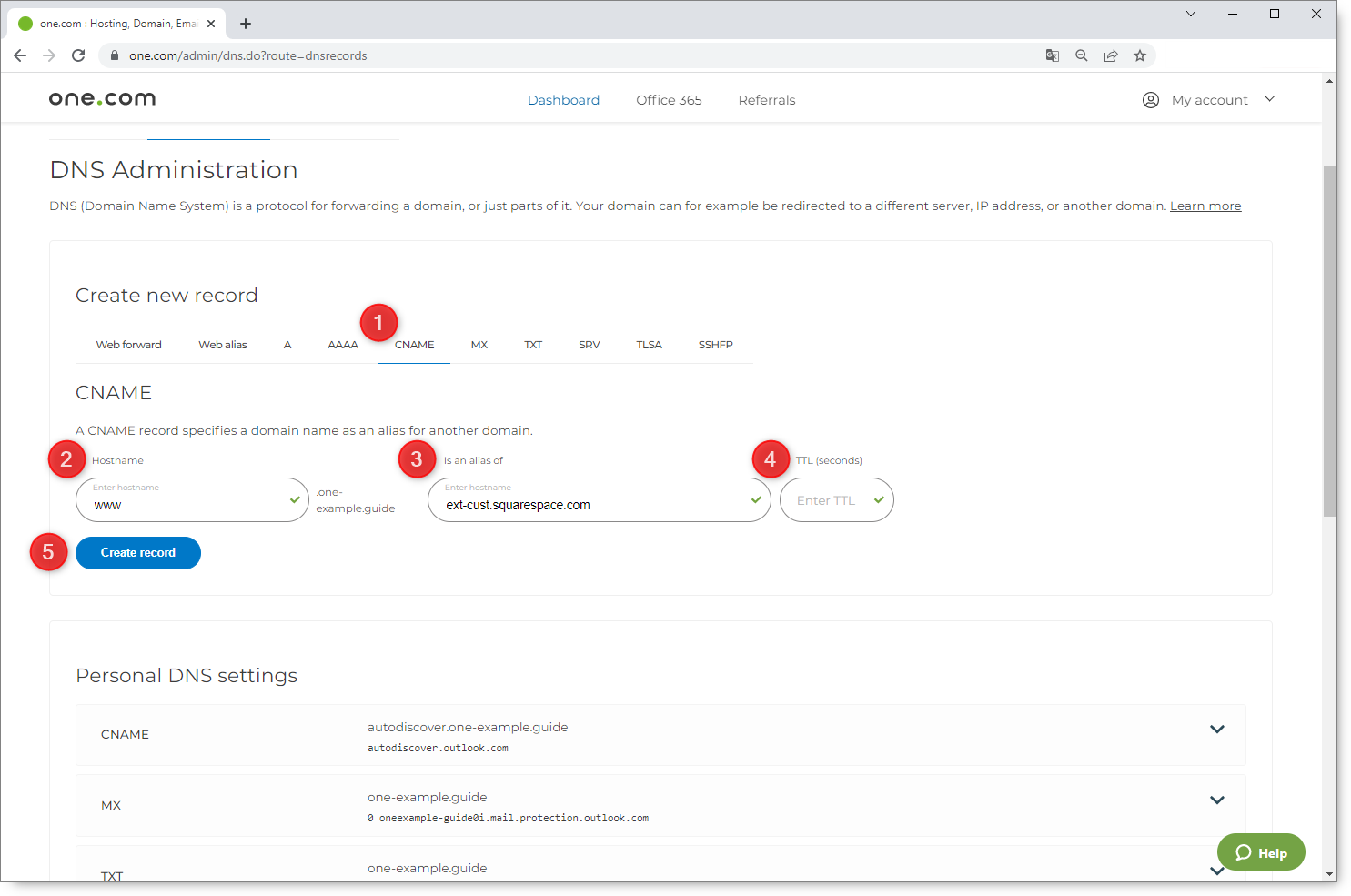Click the 'Is an alias of' field

591,504
